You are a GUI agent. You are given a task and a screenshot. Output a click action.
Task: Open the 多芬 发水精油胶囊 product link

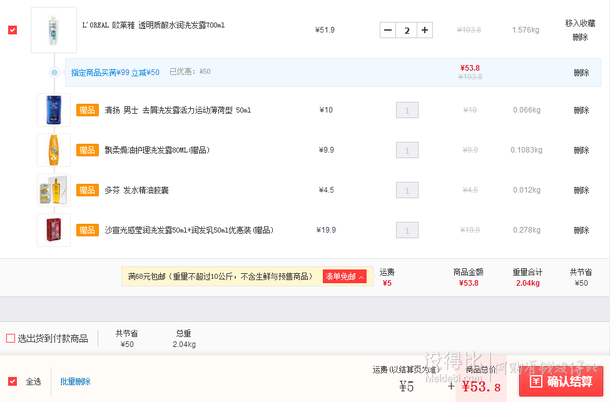137,190
